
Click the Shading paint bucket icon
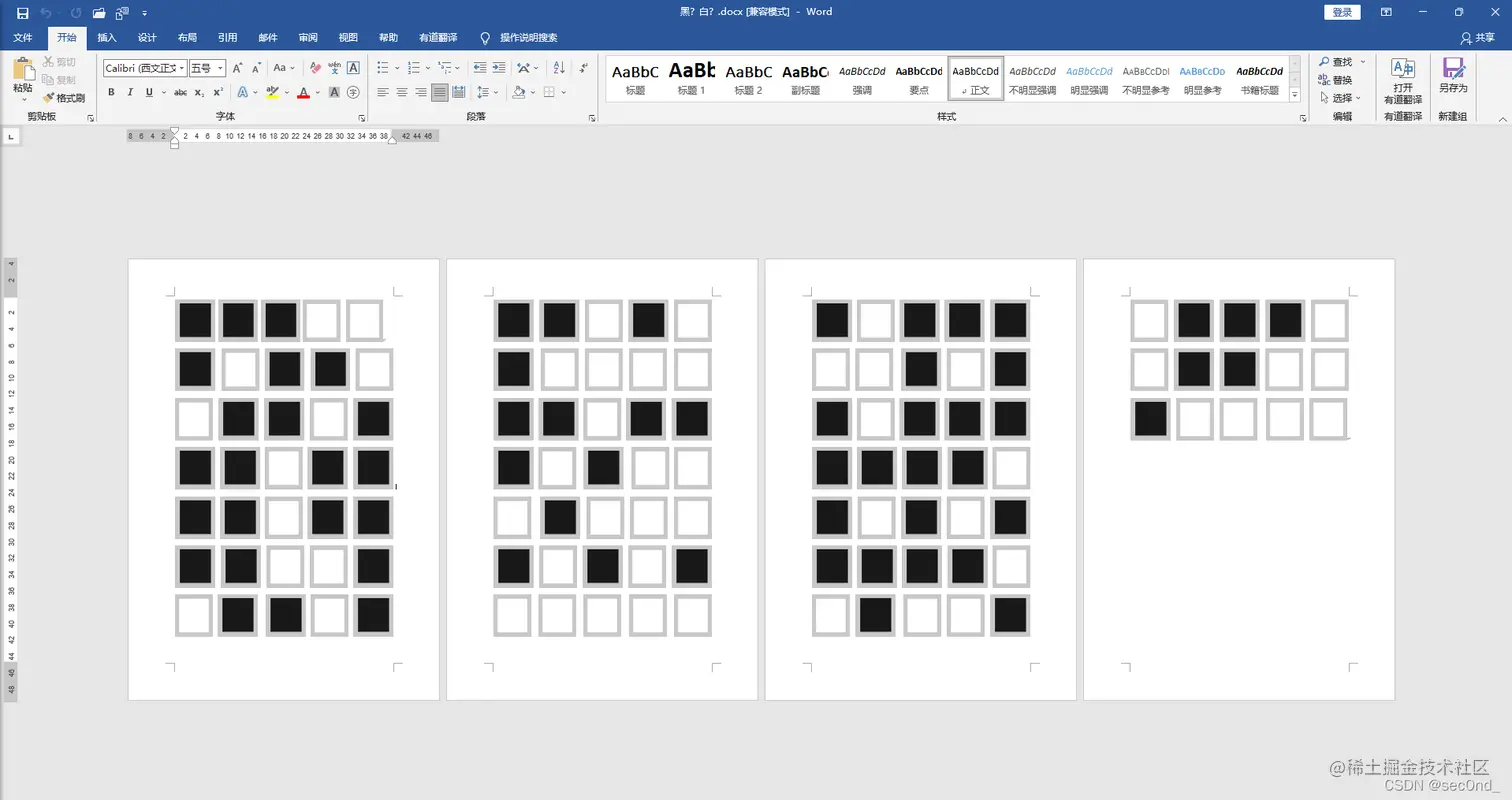click(x=518, y=92)
